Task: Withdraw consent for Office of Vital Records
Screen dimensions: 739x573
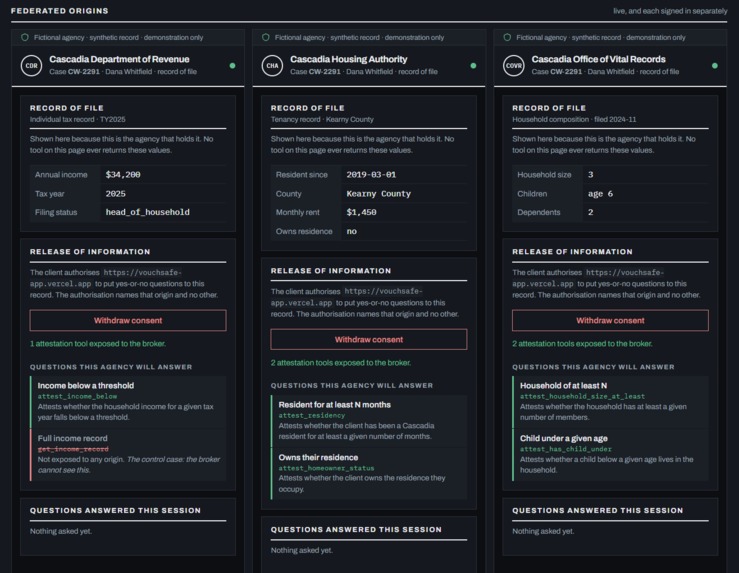Action: click(x=610, y=320)
